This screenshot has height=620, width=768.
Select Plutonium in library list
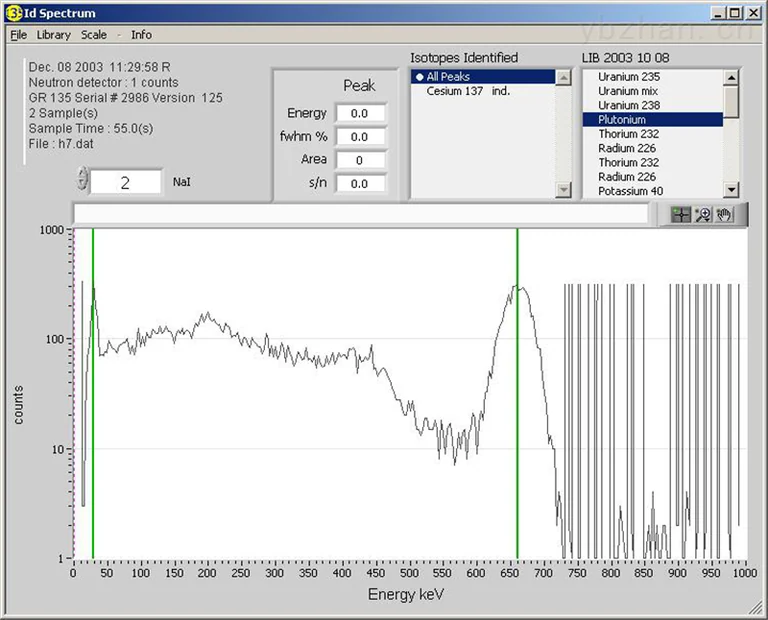(x=652, y=119)
